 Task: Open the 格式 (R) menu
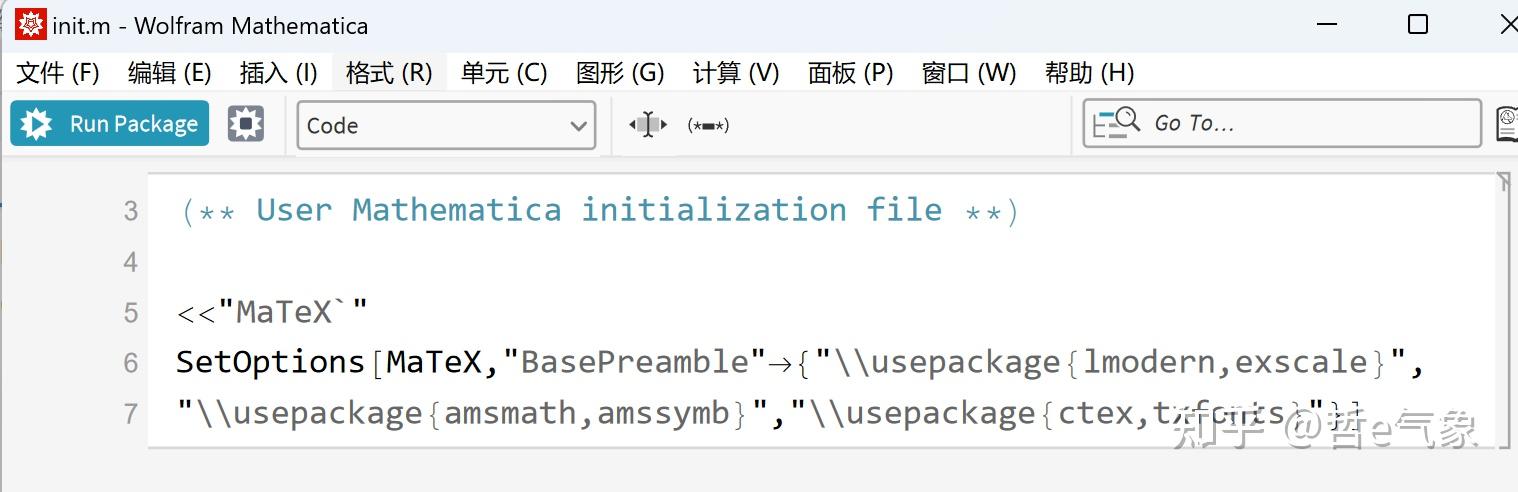click(x=389, y=73)
